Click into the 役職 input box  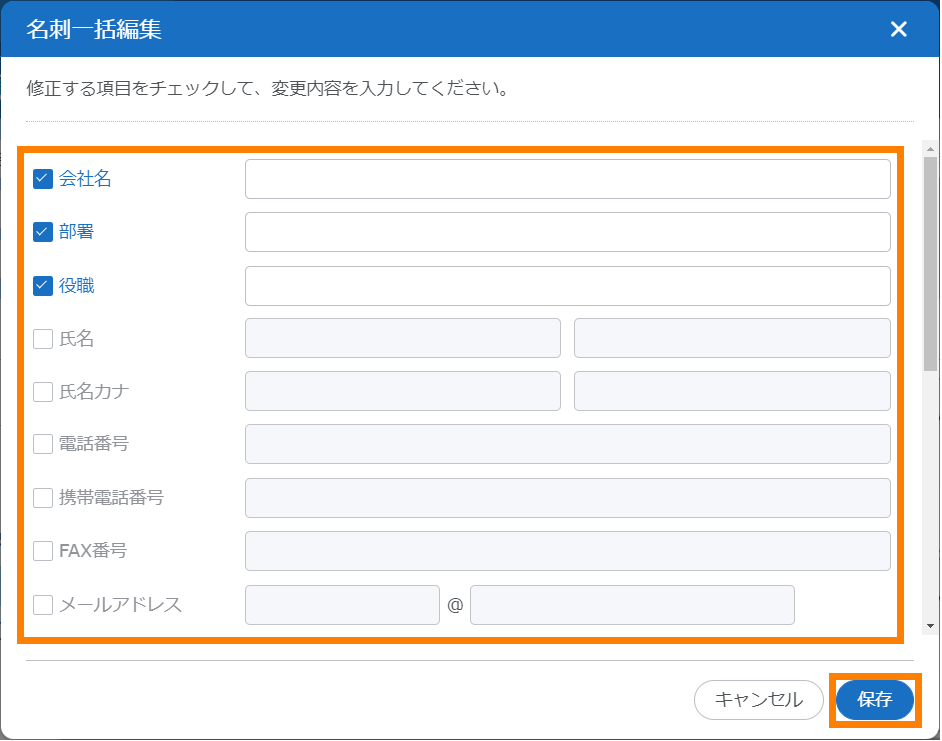(567, 286)
